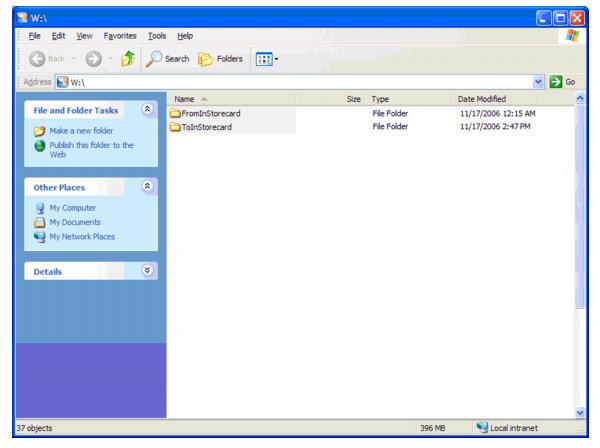Collapse File and Folder Tasks panel
Screen dimensions: 600x448
[147, 109]
